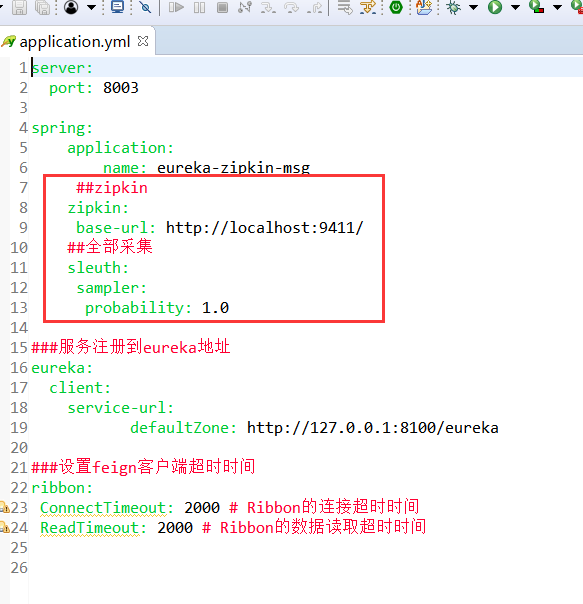Viewport: 583px width, 604px height.
Task: Toggle Skip All Breakpoints icon
Action: pyautogui.click(x=145, y=7)
